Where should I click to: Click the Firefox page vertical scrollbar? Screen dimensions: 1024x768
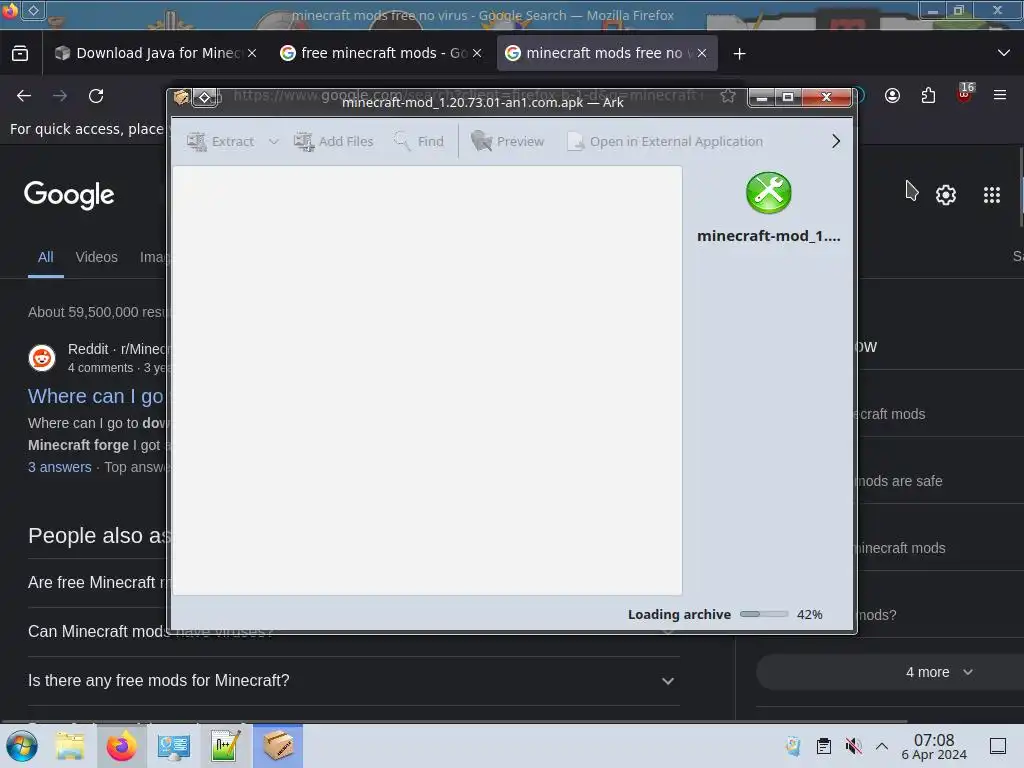click(x=1020, y=188)
